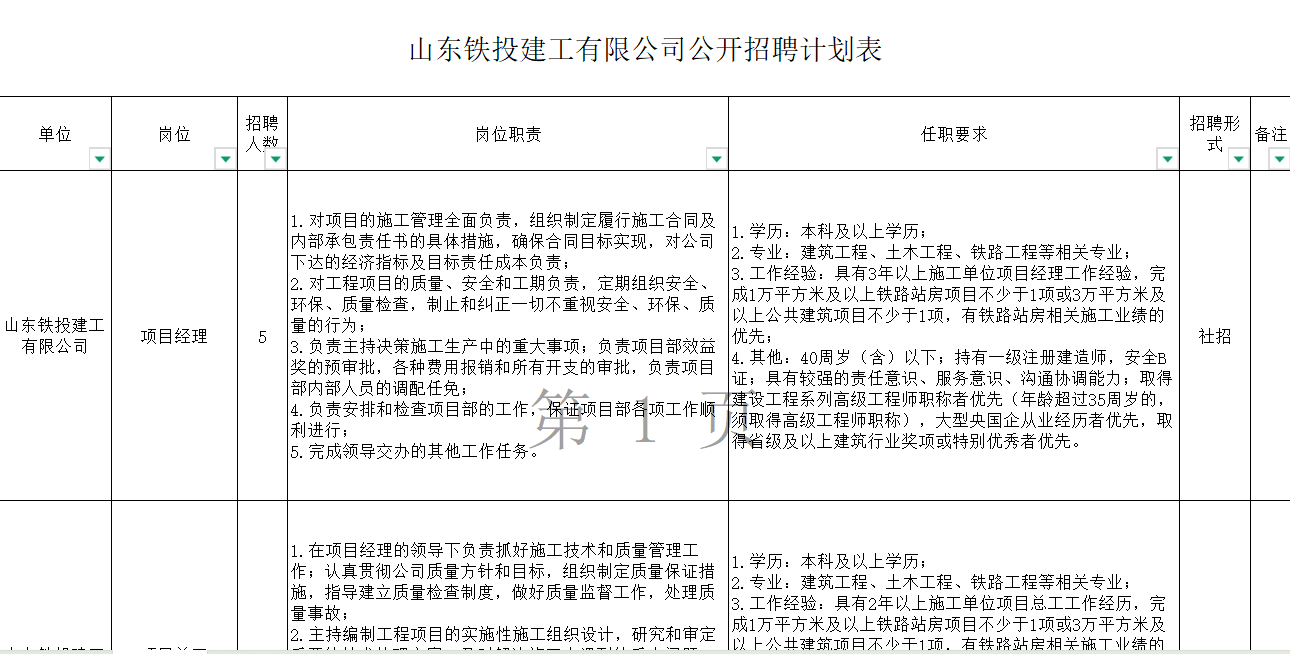Click the 岗位职责 header cell label

pyautogui.click(x=508, y=134)
